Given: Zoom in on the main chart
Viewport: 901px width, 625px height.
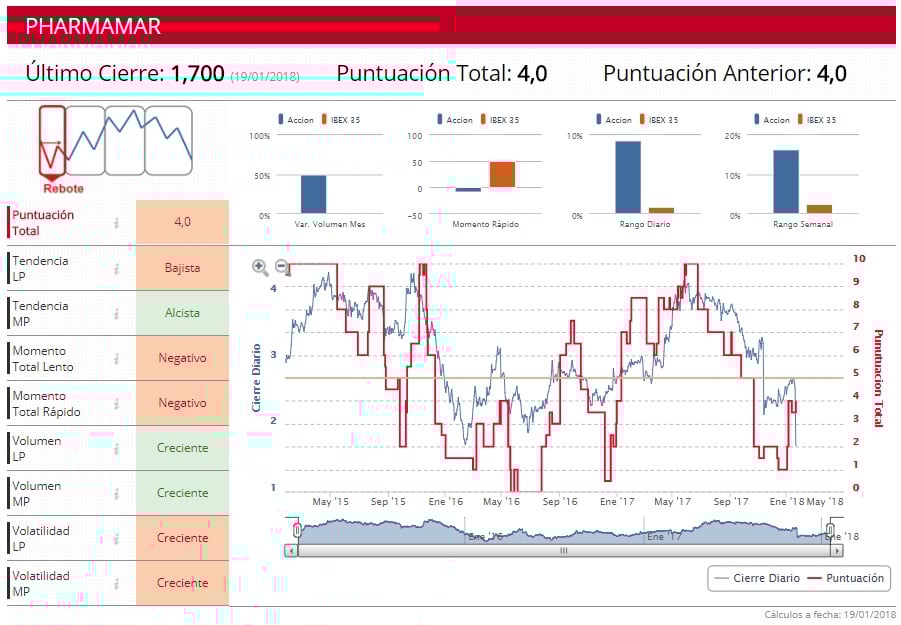Looking at the screenshot, I should click(x=260, y=267).
